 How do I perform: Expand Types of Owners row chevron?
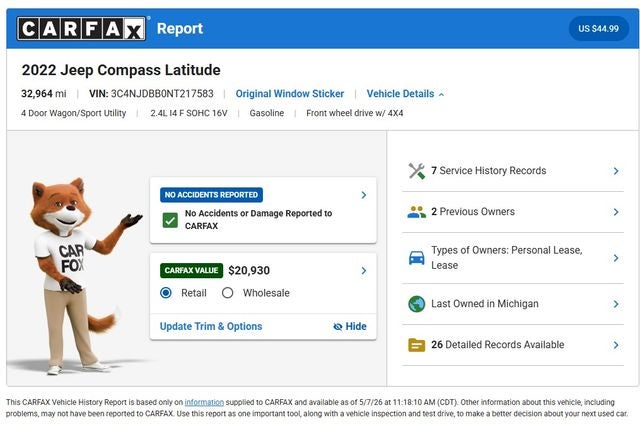[x=616, y=258]
